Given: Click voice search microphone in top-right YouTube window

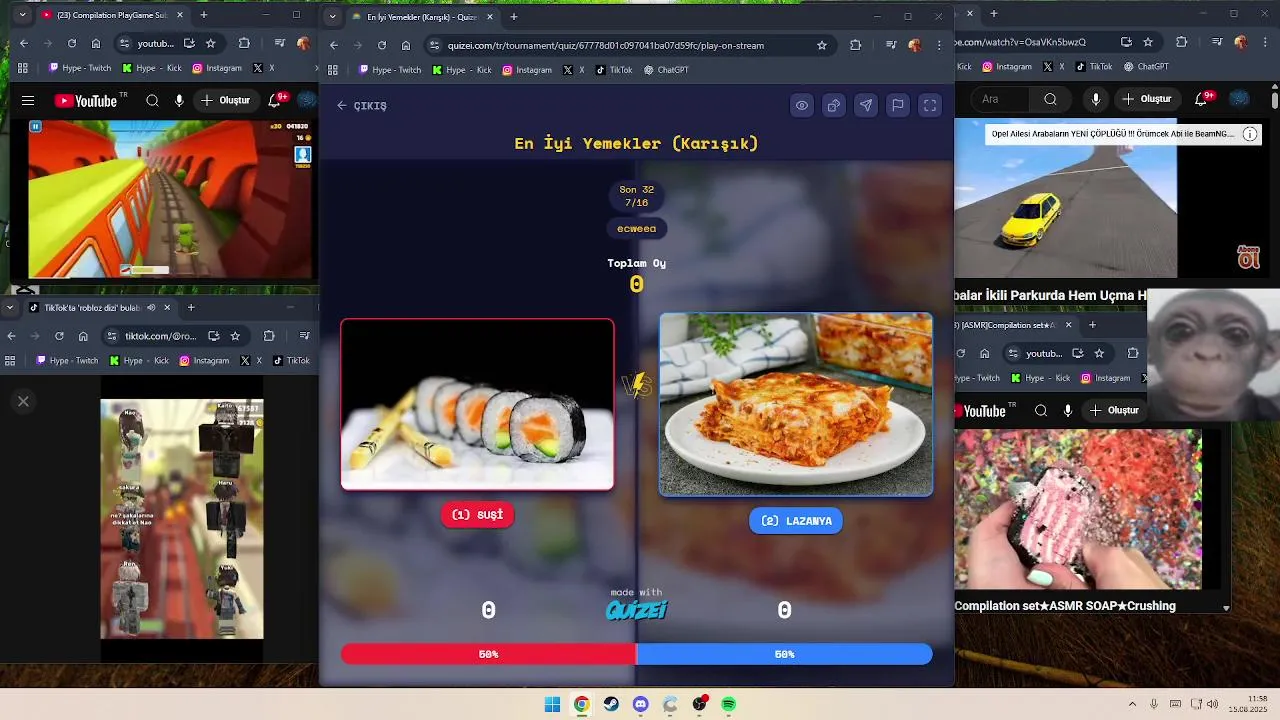Looking at the screenshot, I should tap(1096, 99).
